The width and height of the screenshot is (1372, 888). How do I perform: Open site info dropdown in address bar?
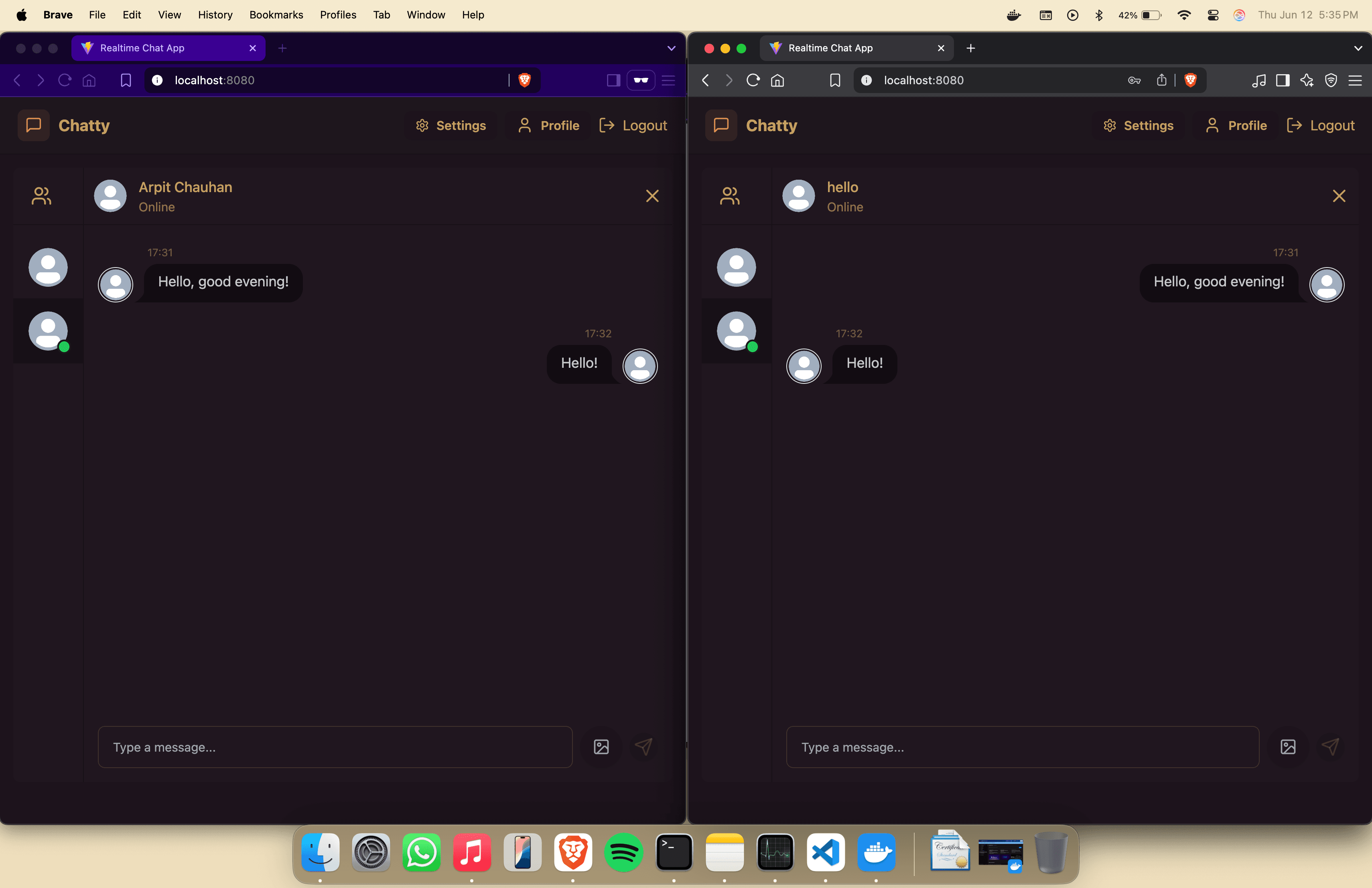[157, 80]
